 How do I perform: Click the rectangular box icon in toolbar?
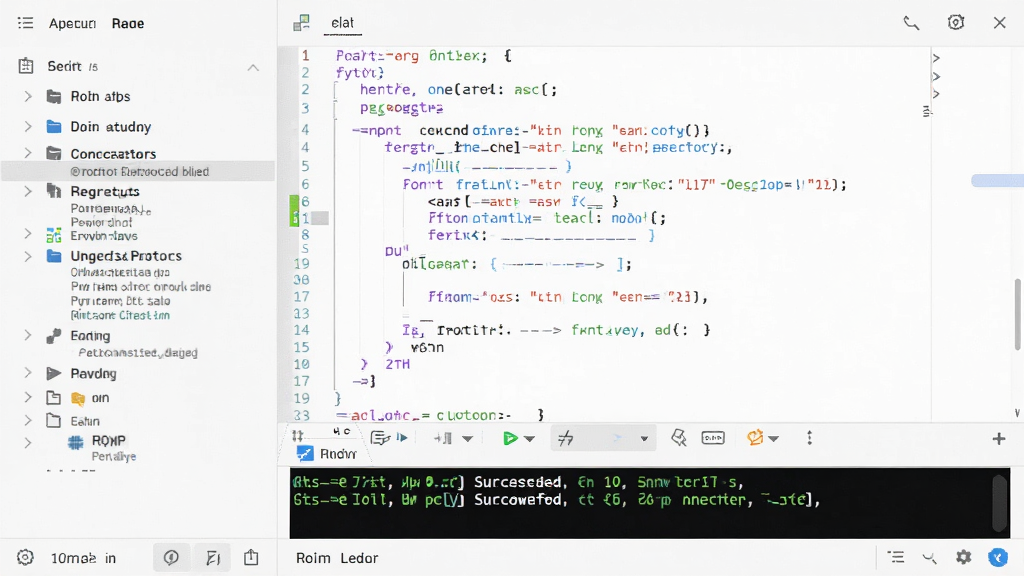(x=712, y=438)
